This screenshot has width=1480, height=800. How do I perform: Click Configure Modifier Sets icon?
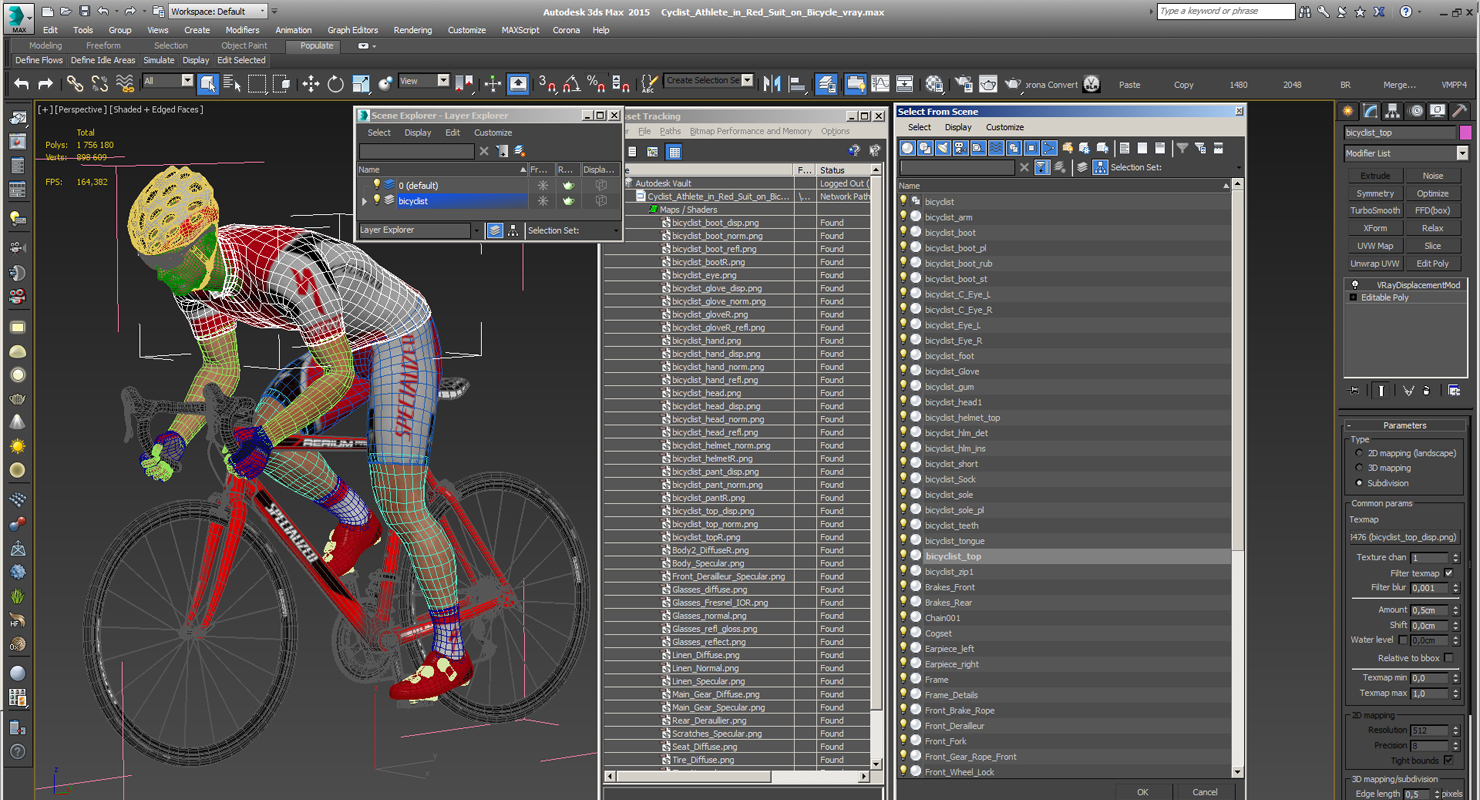1455,391
